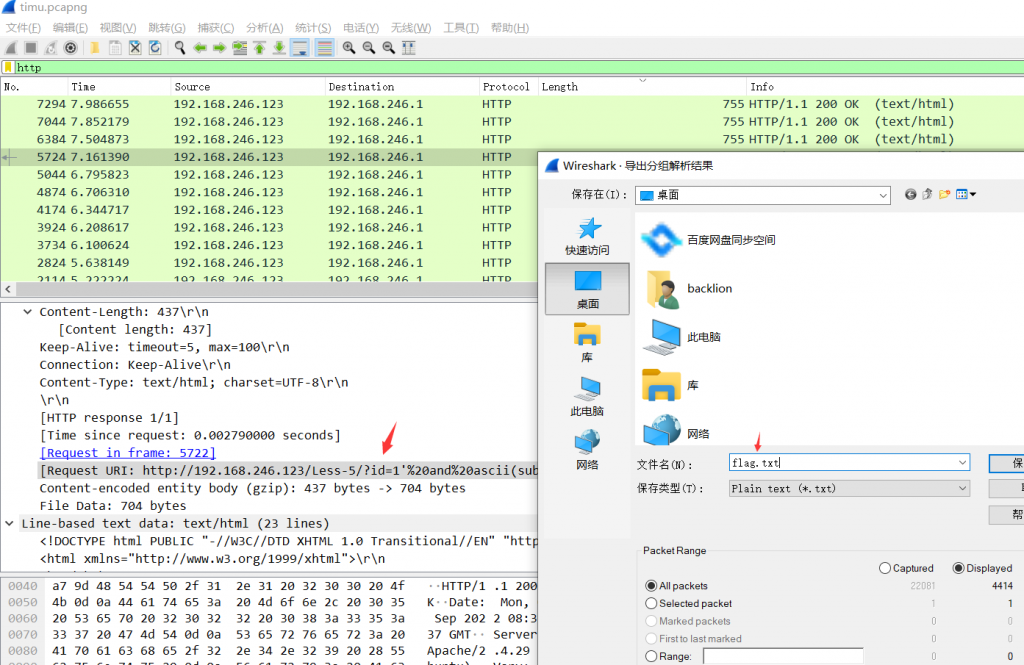The image size is (1024, 665).
Task: Click the zoom in toolbar icon
Action: (x=349, y=47)
